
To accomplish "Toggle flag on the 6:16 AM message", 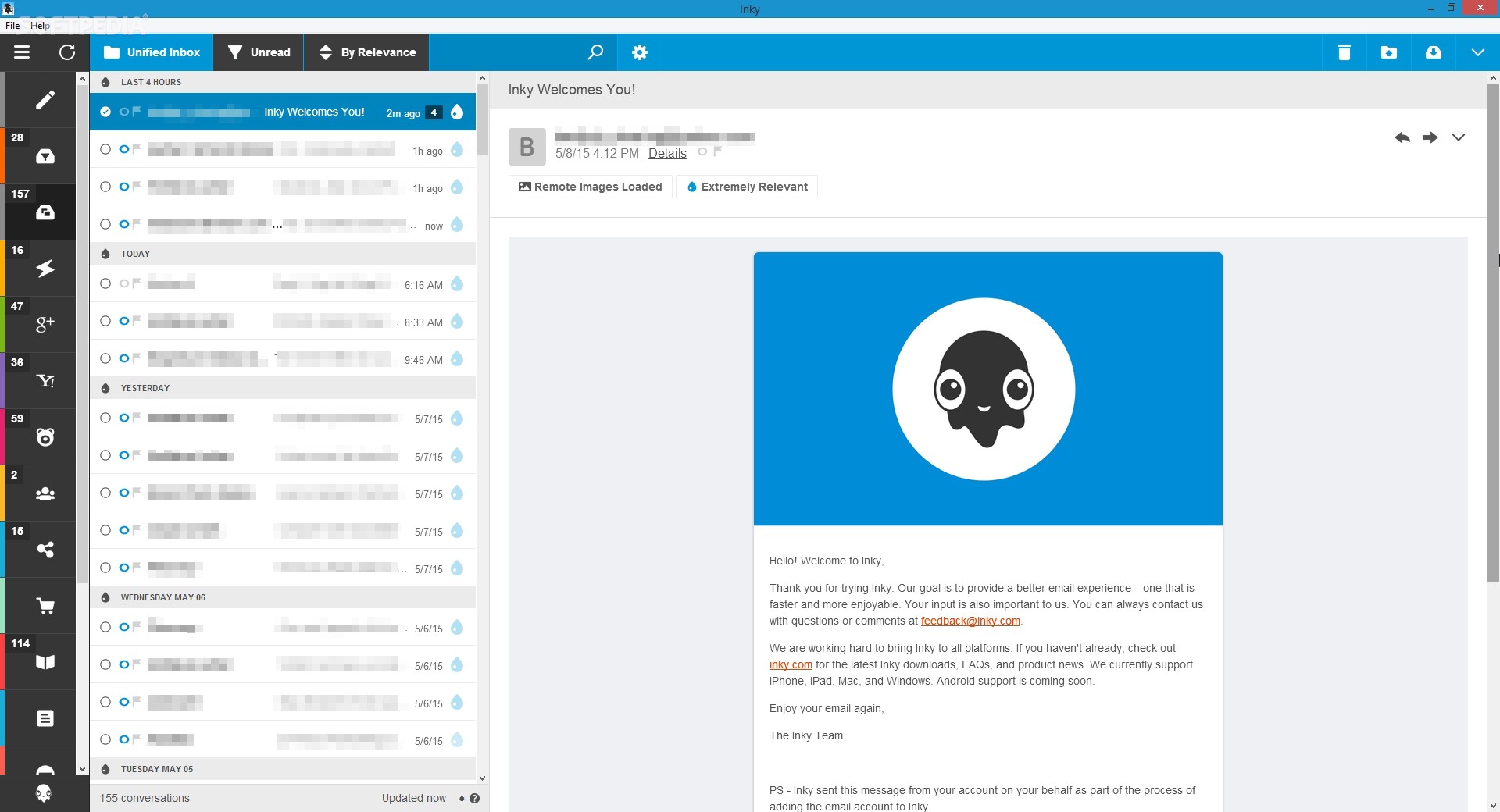I will tap(136, 283).
